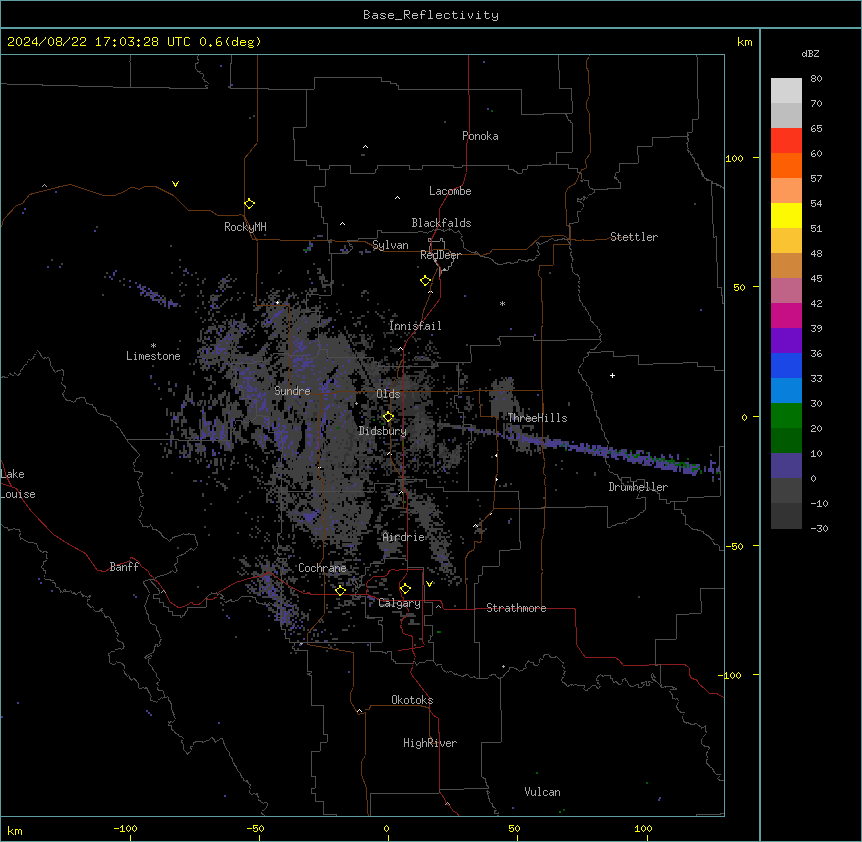Screen dimensions: 862x842
Task: Select the yellow diamond marker below Cochrane
Action: (340, 591)
